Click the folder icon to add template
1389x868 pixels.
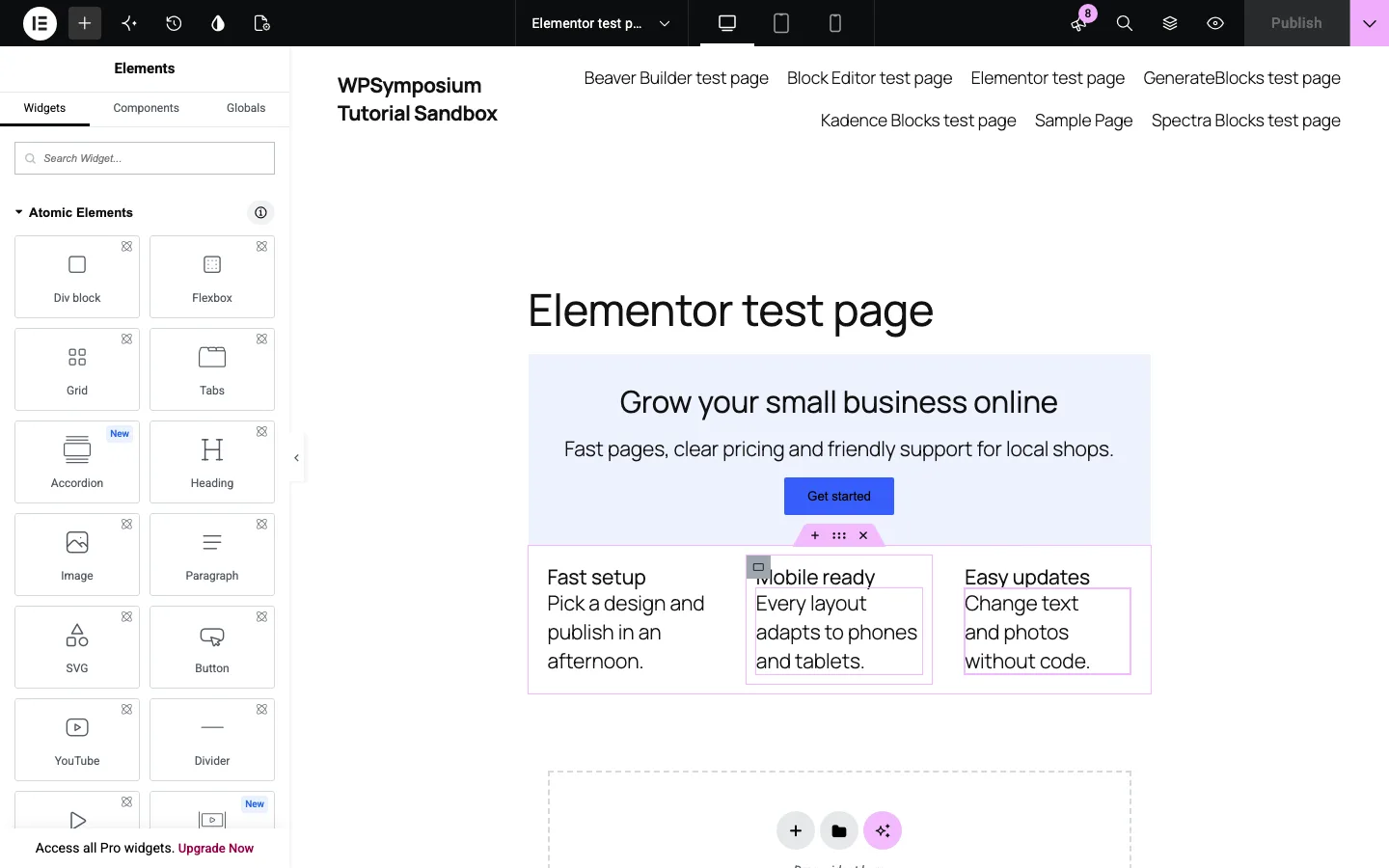click(839, 830)
